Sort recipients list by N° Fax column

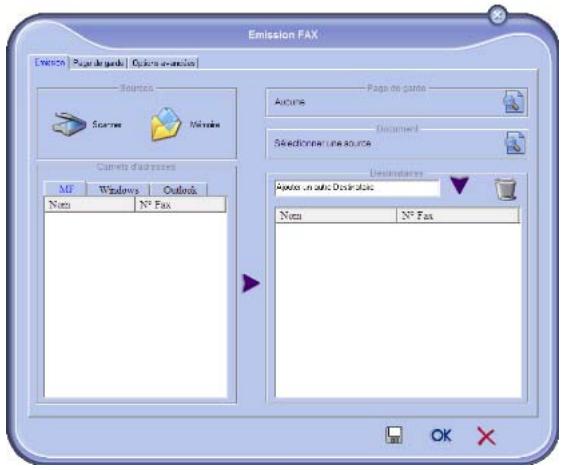tap(458, 215)
